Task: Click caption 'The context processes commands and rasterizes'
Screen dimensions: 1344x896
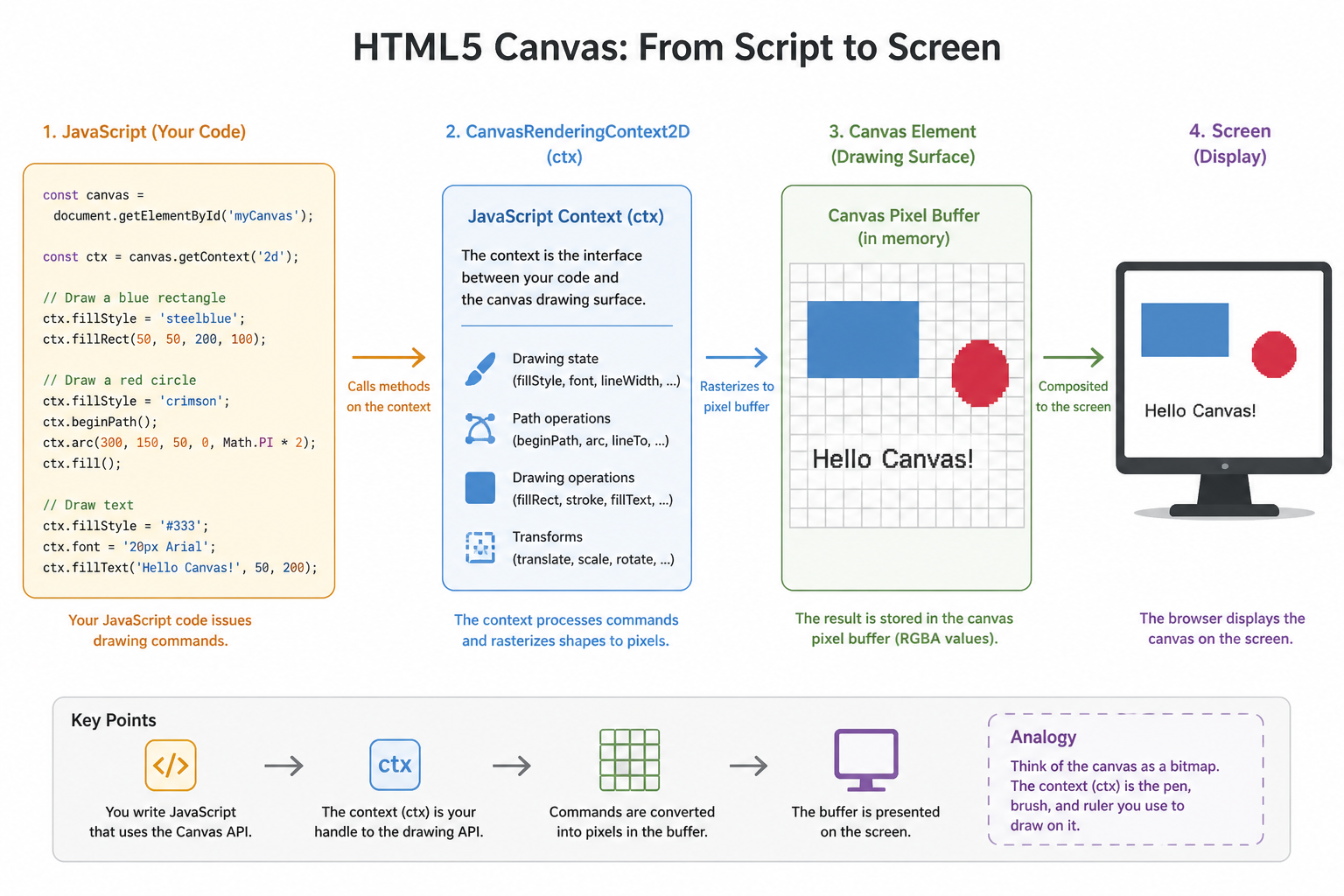Action: pos(566,631)
